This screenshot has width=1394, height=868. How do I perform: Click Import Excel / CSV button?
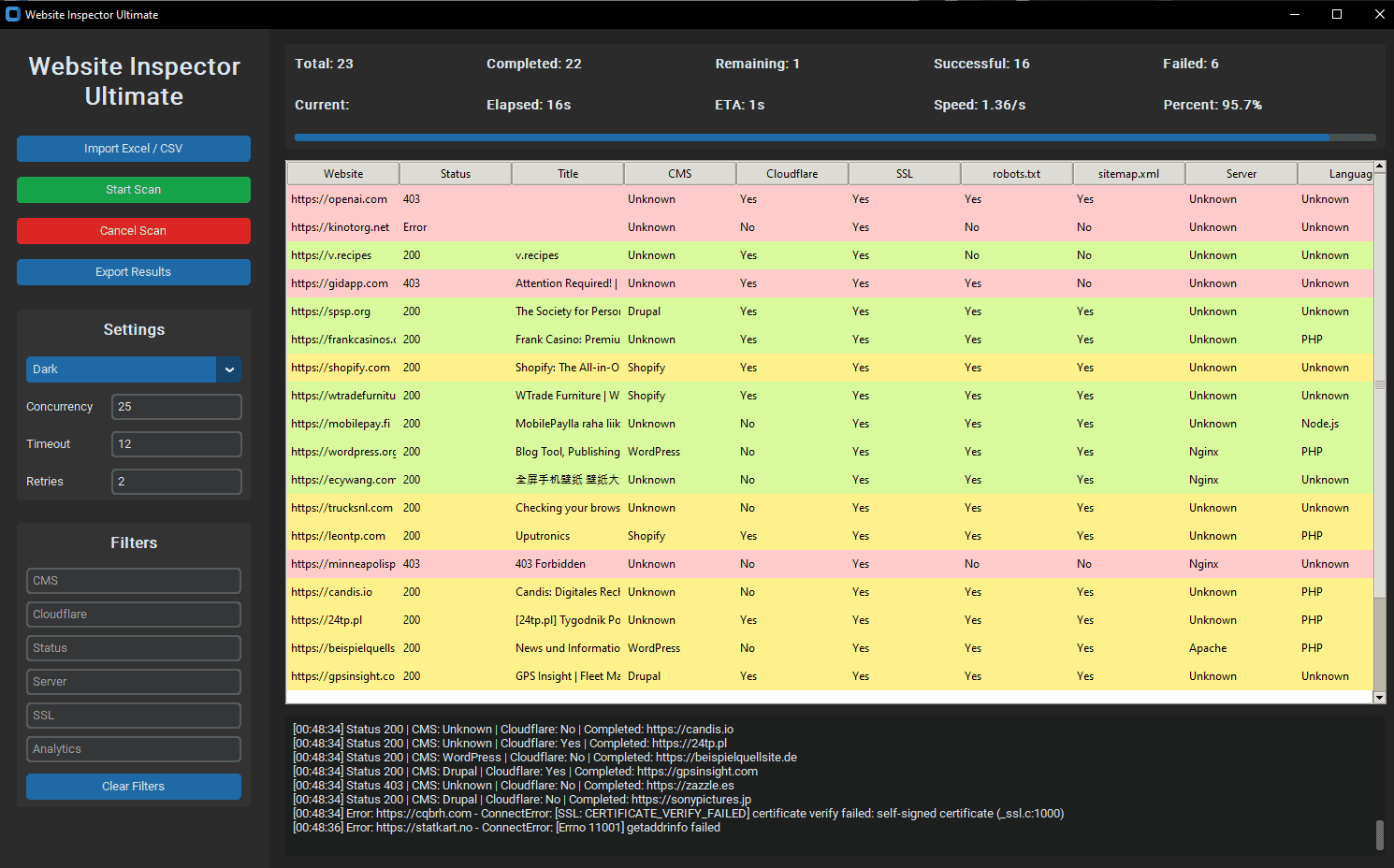click(x=134, y=149)
